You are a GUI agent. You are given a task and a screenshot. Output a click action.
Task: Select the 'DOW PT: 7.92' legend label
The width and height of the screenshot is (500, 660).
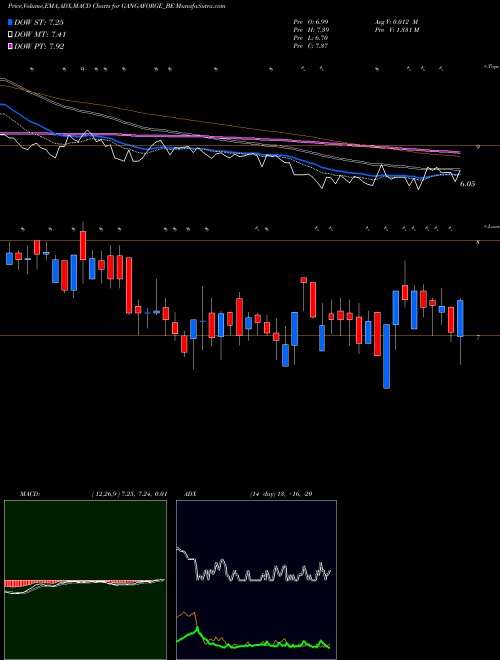(x=39, y=47)
